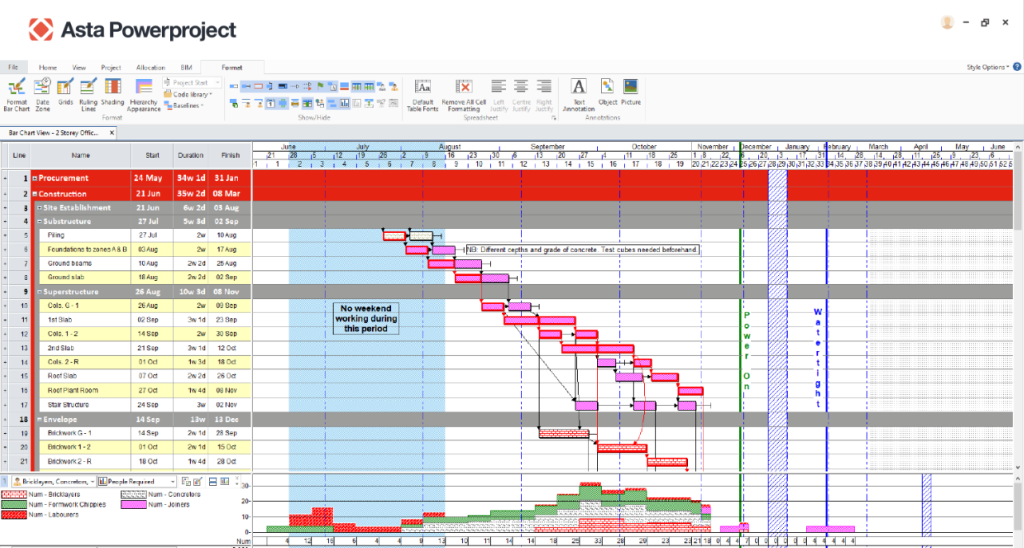Switch to the View ribbon tab
This screenshot has height=548, width=1024.
click(x=79, y=67)
